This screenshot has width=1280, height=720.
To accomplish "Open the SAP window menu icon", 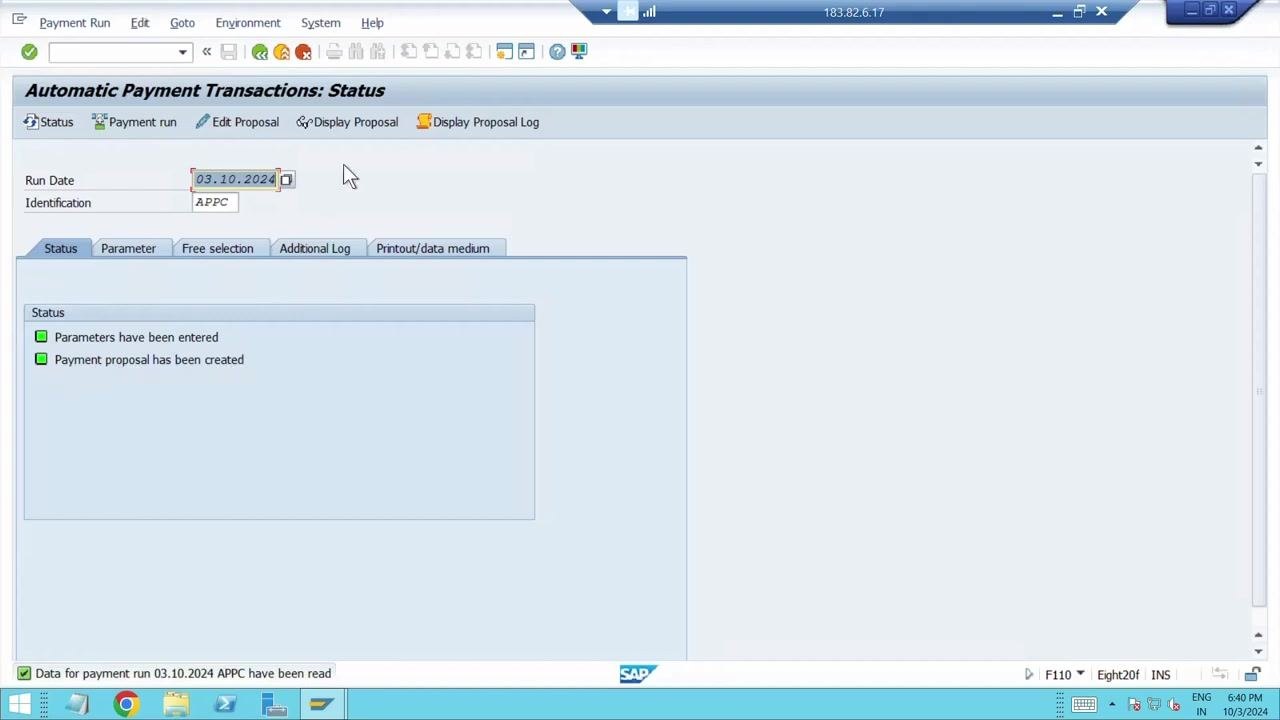I will coord(19,21).
